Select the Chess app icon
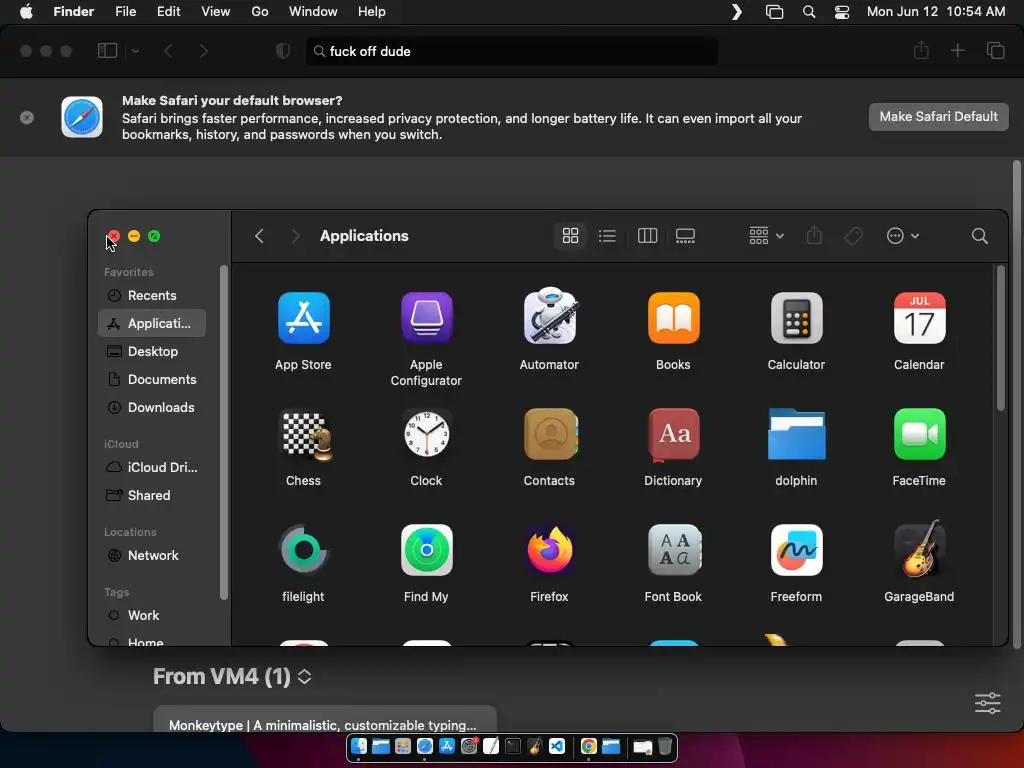This screenshot has height=768, width=1024. pyautogui.click(x=305, y=434)
